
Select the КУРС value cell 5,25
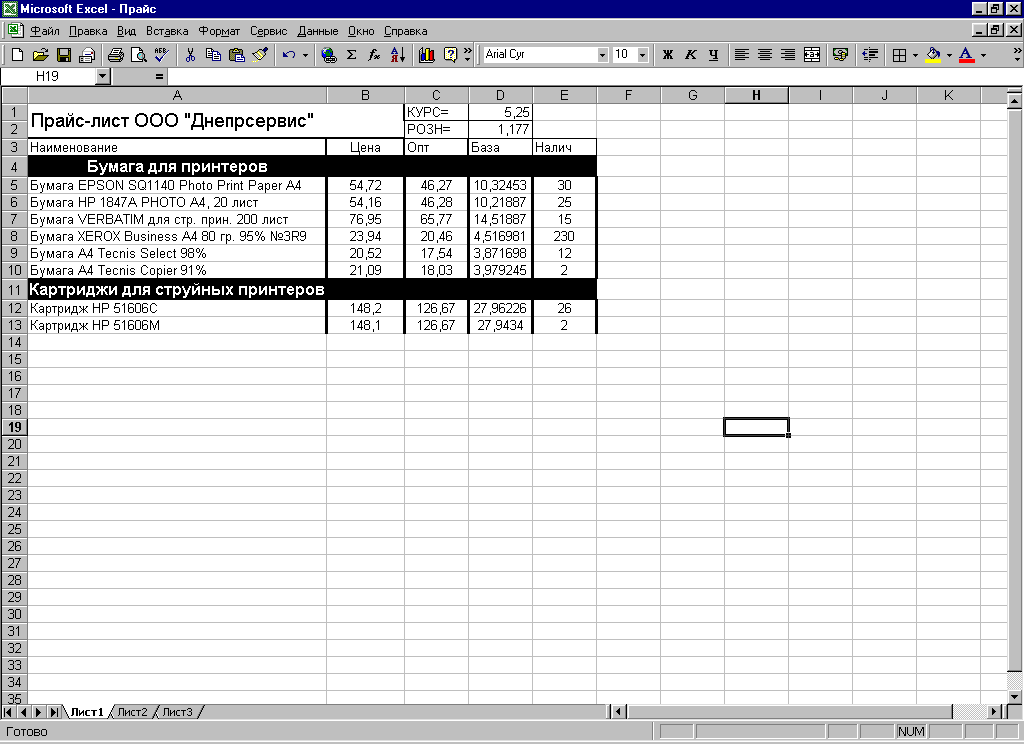click(500, 112)
